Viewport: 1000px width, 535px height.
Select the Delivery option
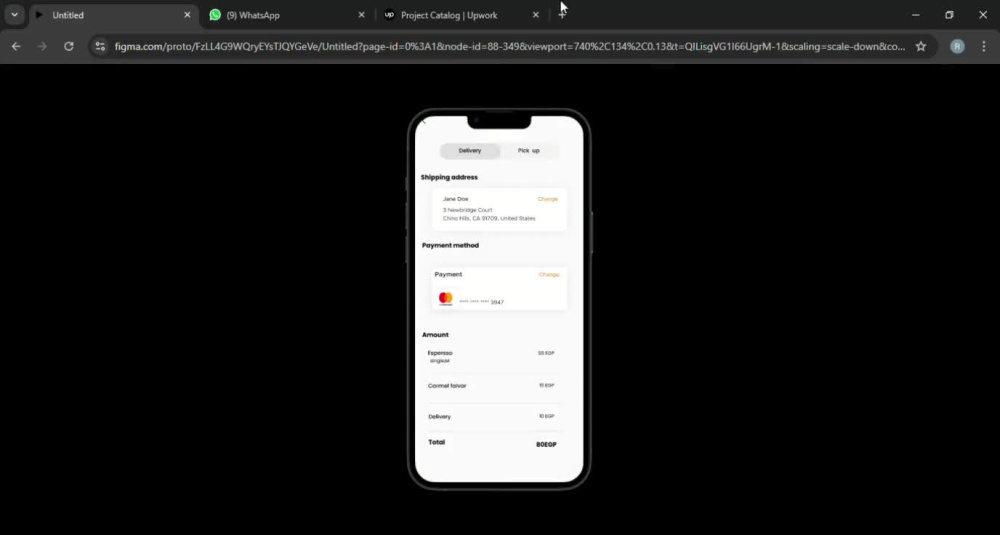[x=470, y=150]
